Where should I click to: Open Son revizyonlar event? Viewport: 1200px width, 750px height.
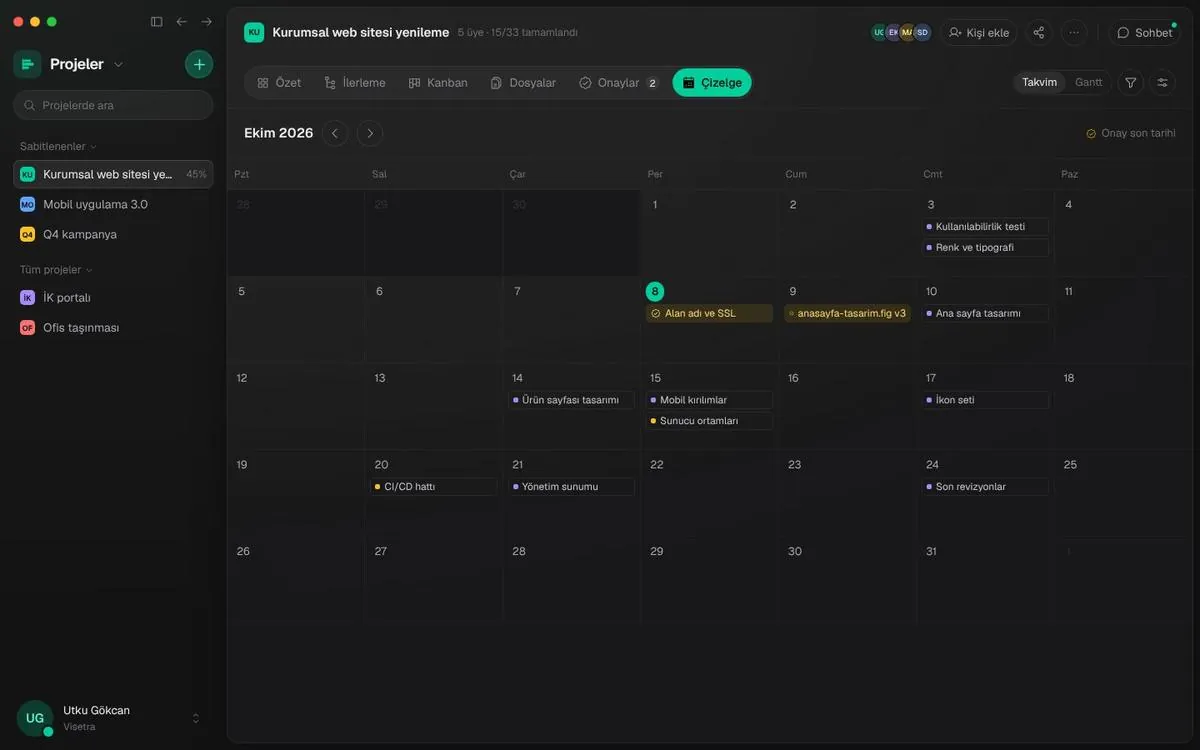click(x=985, y=487)
